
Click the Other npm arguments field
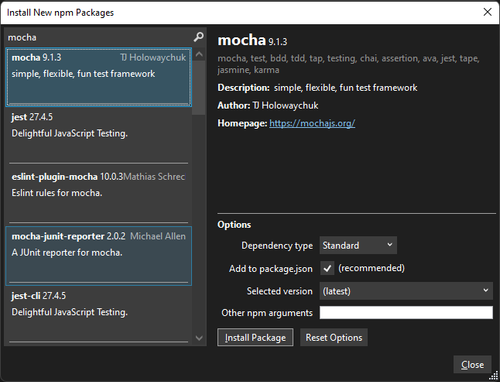[406, 313]
